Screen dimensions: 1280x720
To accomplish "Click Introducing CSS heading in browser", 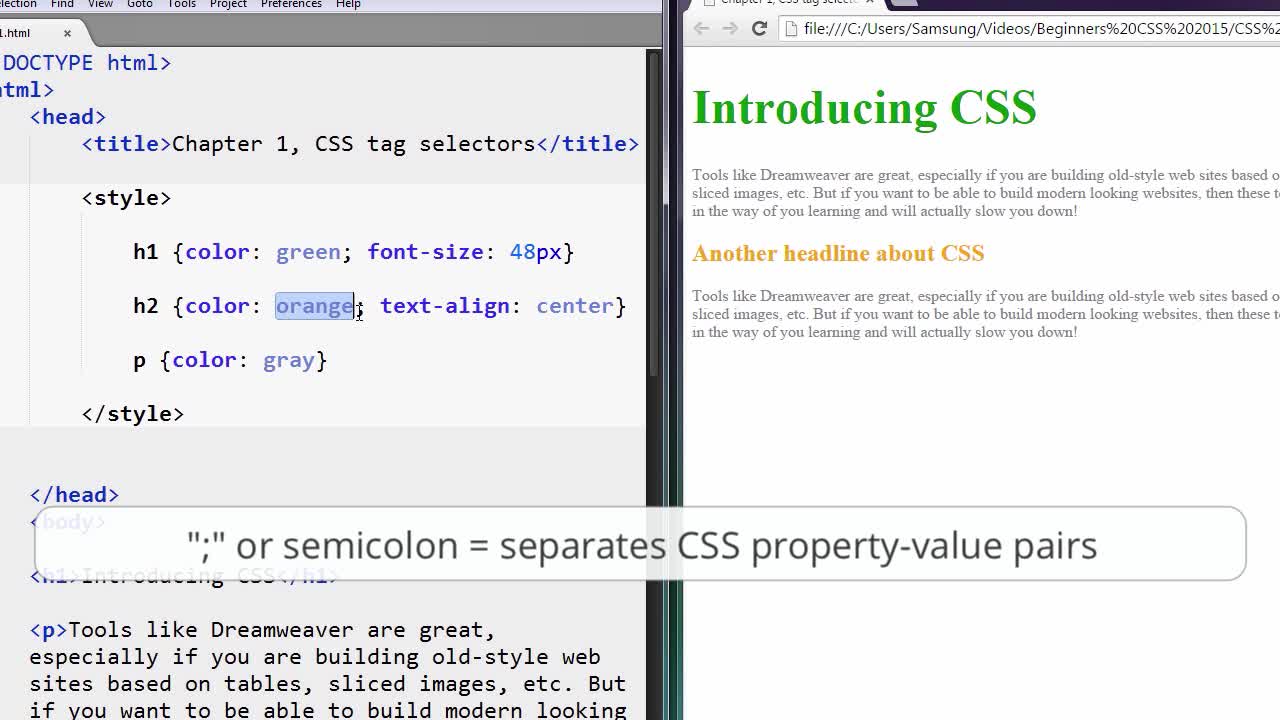I will tap(864, 108).
